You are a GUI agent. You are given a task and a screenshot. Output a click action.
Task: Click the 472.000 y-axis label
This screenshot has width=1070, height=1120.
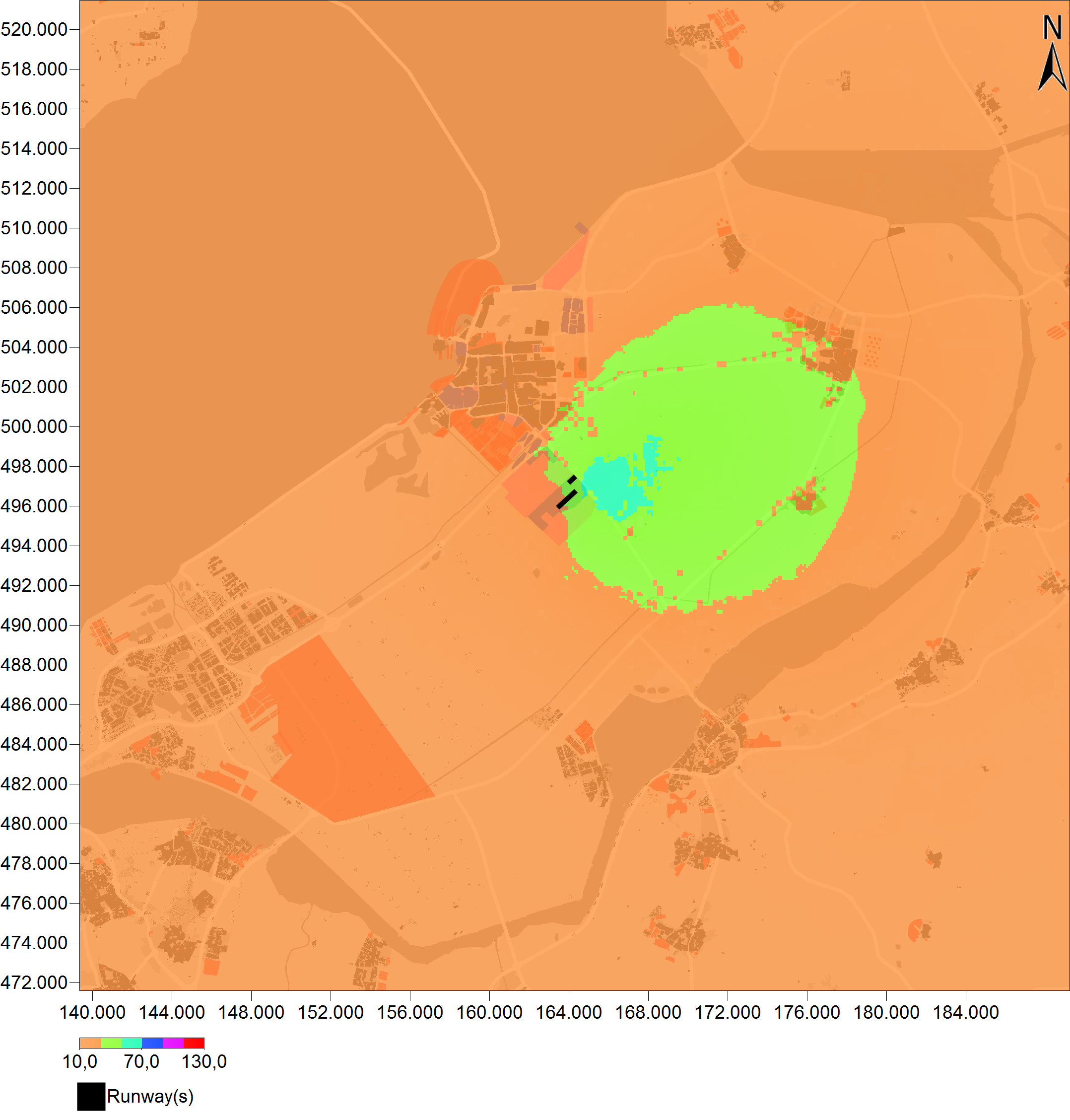coord(34,982)
